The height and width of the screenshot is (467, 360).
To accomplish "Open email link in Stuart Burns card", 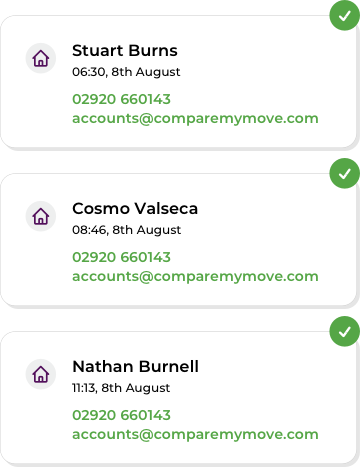I will coord(195,119).
